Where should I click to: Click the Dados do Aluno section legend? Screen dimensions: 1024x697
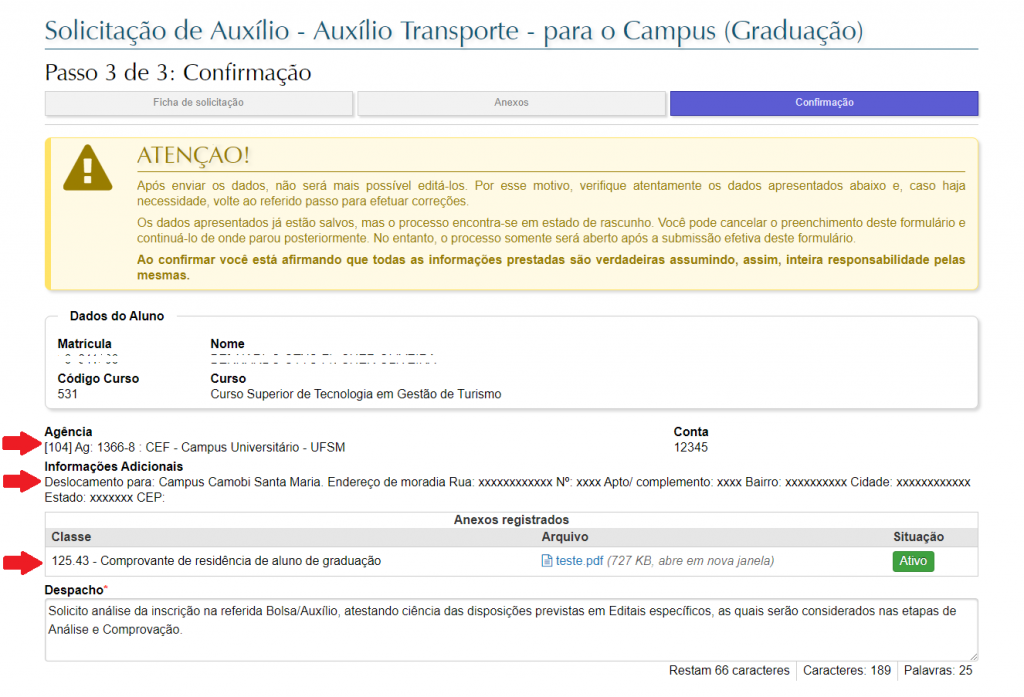tap(117, 316)
